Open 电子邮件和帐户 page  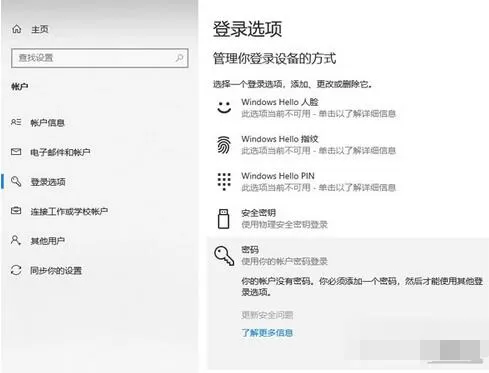coord(60,152)
